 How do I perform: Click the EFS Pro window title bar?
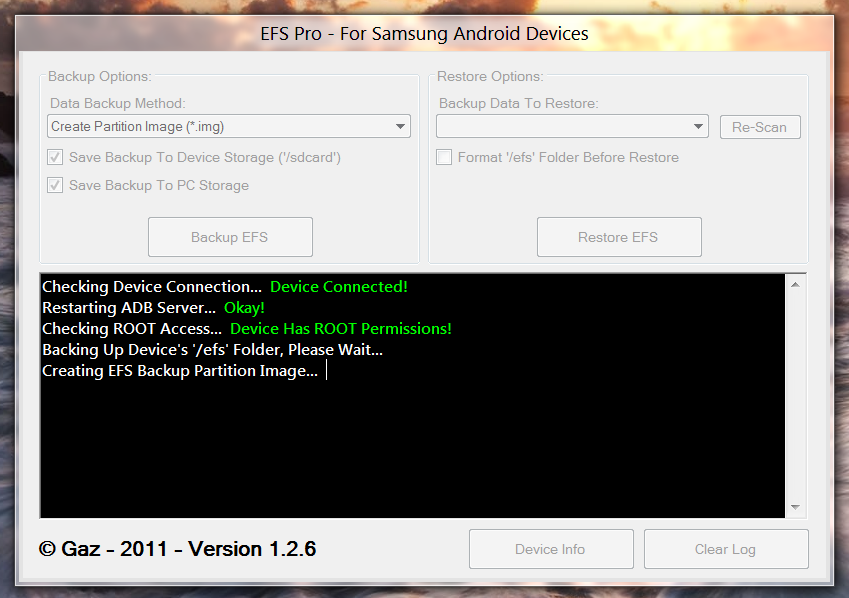[424, 34]
